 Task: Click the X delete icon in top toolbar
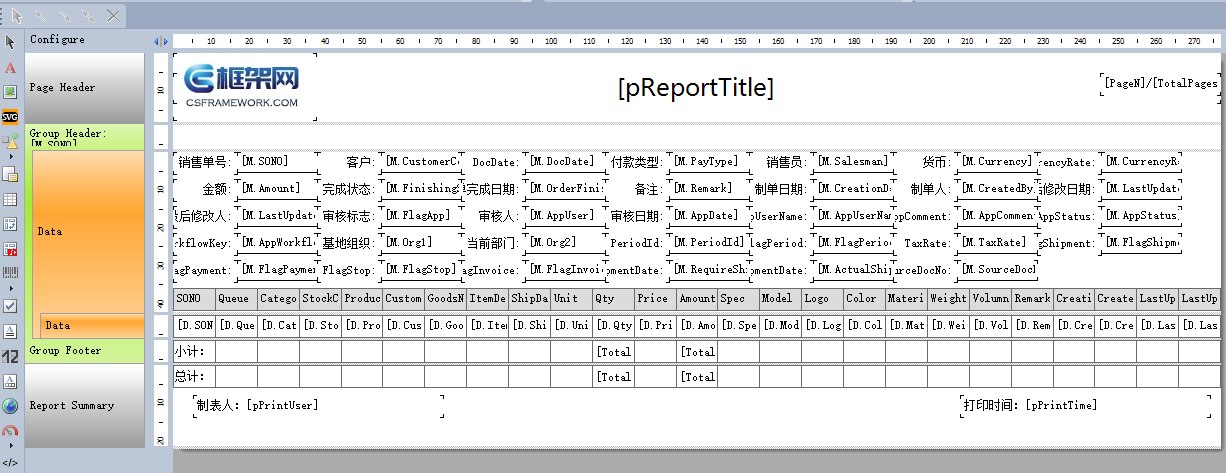click(x=113, y=15)
